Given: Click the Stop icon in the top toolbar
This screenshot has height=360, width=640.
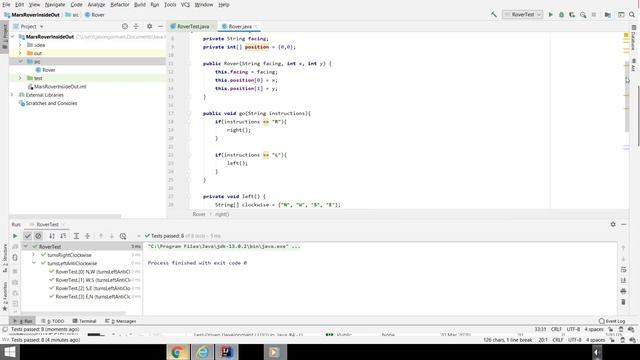Looking at the screenshot, I should pos(594,15).
